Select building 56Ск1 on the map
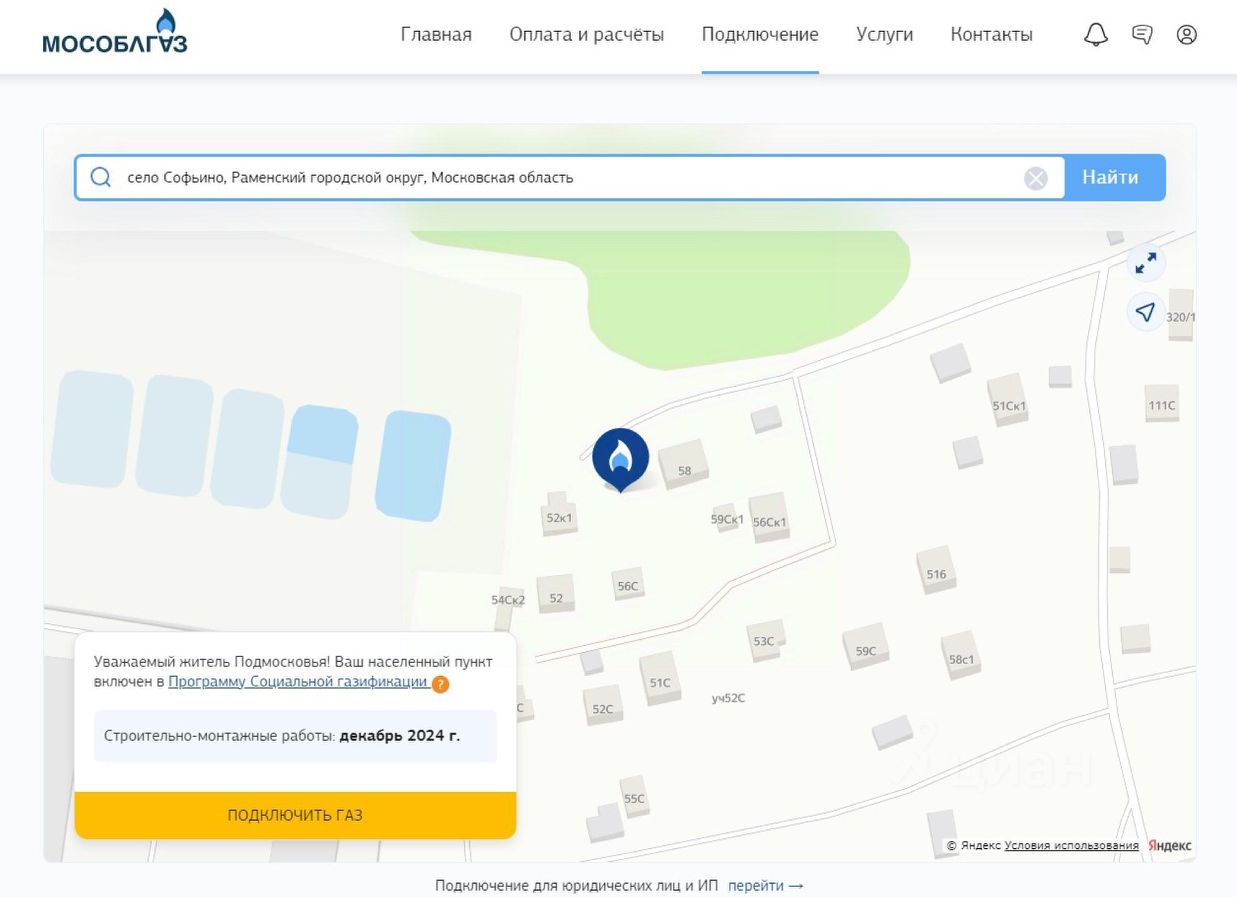This screenshot has height=897, width=1237. click(x=769, y=518)
